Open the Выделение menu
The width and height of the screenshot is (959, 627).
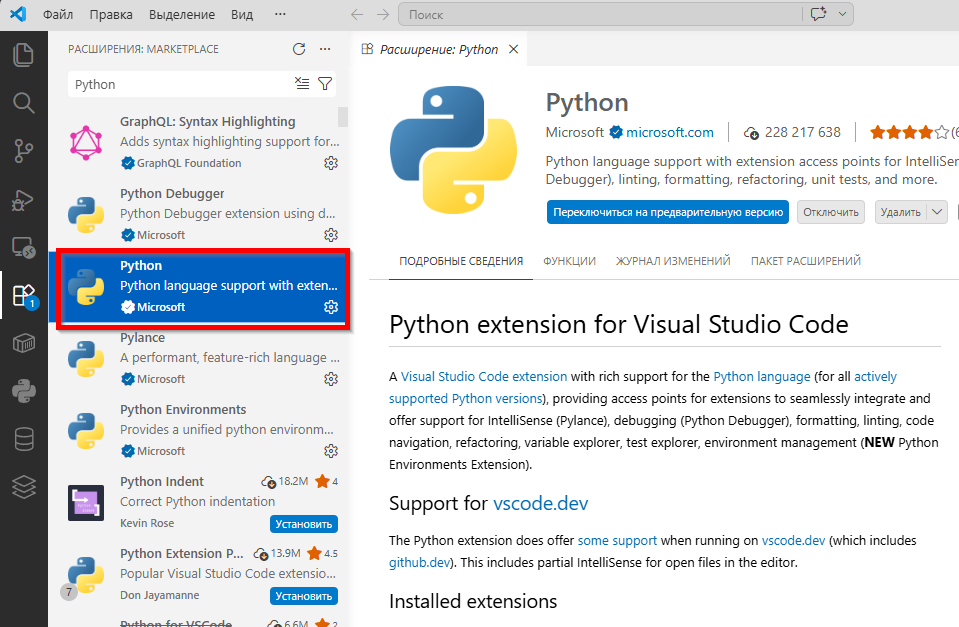point(182,15)
